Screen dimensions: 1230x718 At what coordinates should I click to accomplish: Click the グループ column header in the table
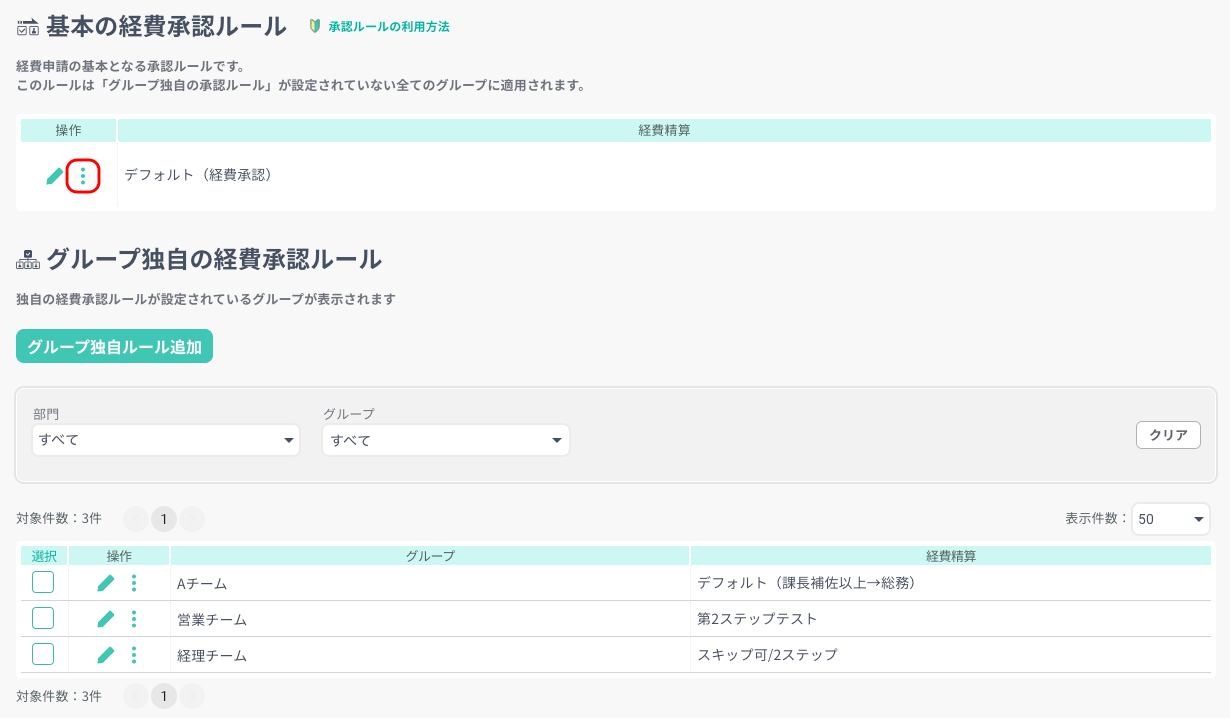[430, 555]
